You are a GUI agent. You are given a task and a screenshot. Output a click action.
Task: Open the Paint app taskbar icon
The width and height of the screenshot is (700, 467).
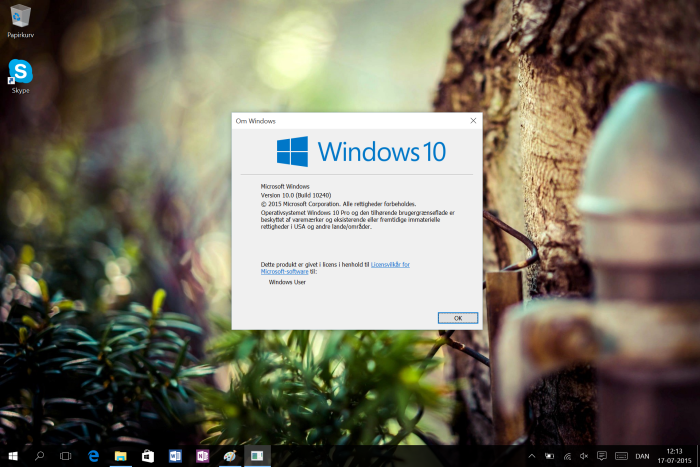229,456
